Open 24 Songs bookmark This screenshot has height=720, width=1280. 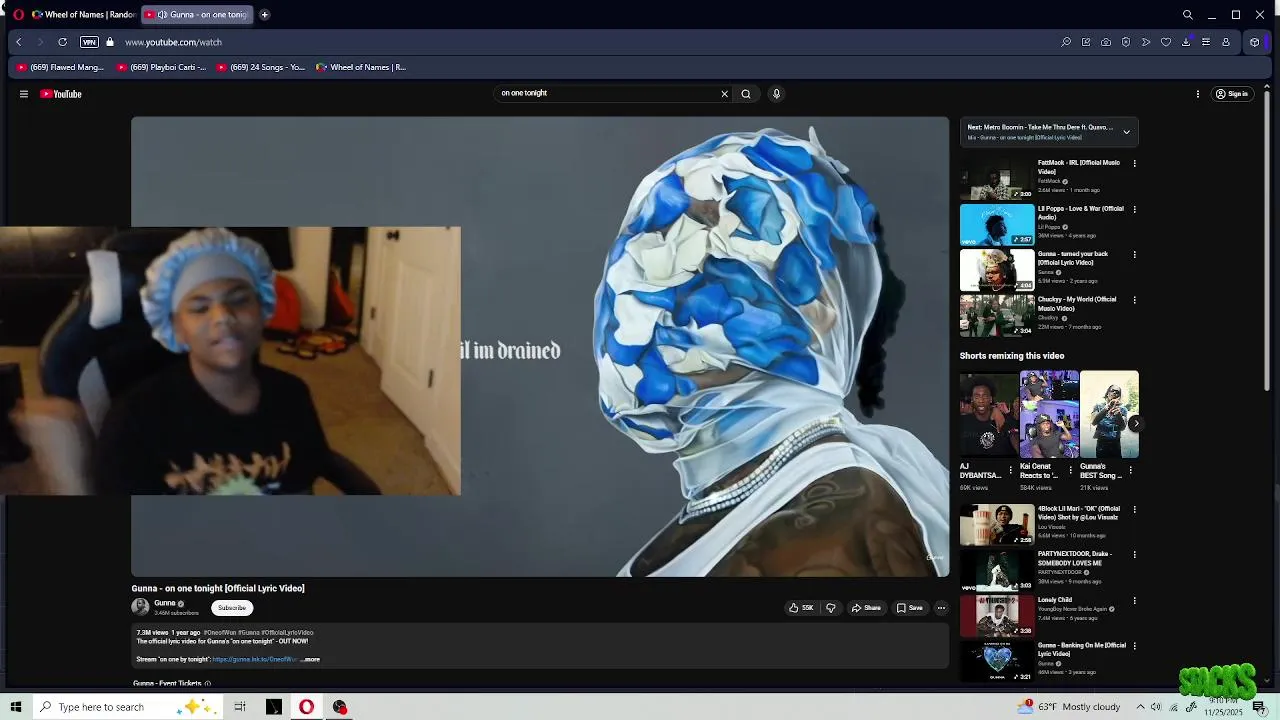point(261,68)
